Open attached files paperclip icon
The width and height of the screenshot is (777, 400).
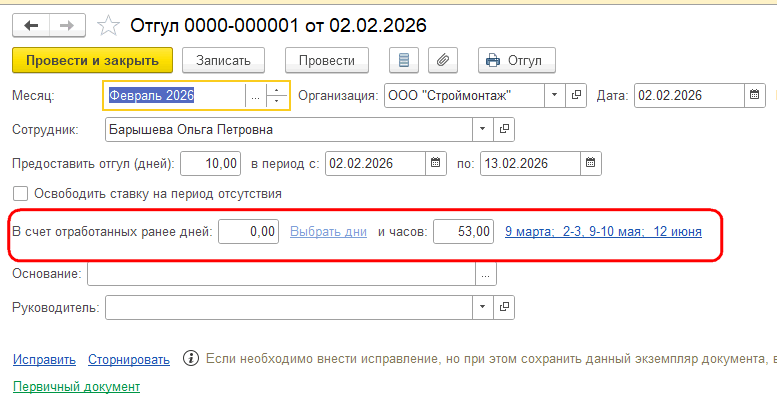pos(443,60)
